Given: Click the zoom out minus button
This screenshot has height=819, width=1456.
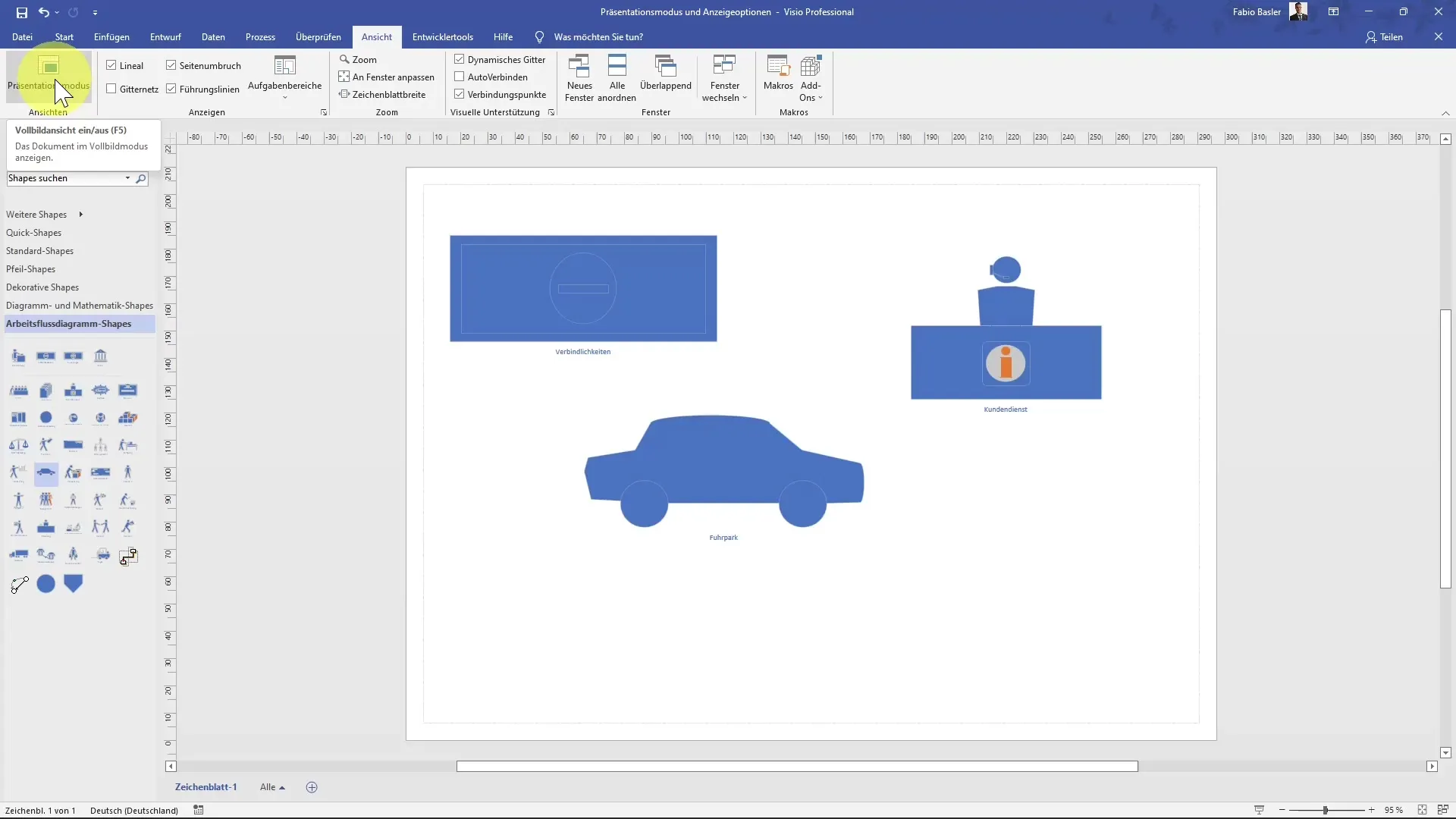Looking at the screenshot, I should [1282, 810].
